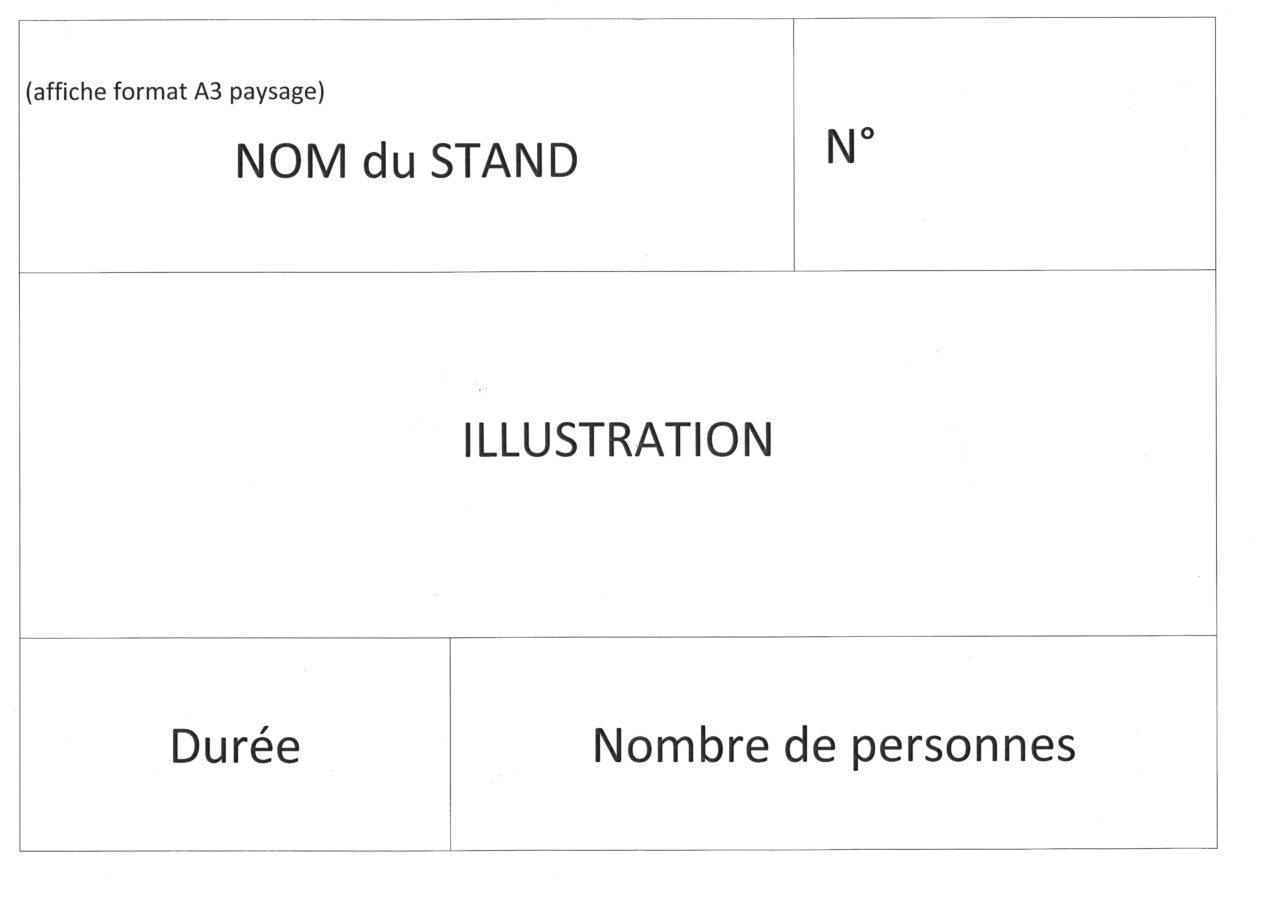Select the ILLUSTRATION heading text
1280x905 pixels.
[x=618, y=440]
